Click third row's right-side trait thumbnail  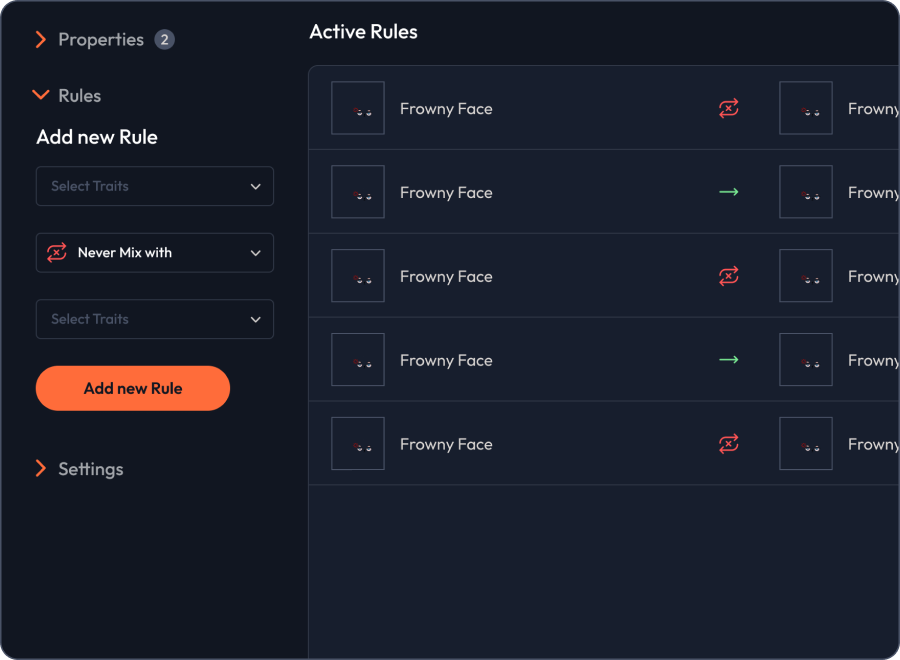(806, 276)
